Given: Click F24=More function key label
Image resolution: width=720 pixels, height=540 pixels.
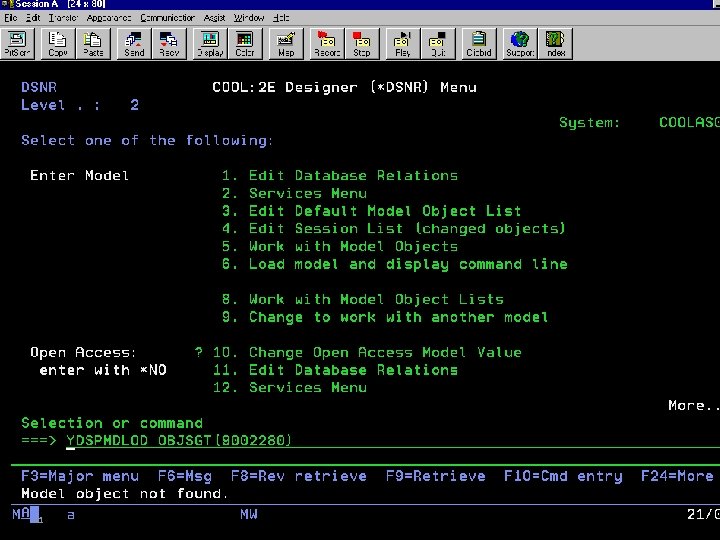Looking at the screenshot, I should pyautogui.click(x=677, y=476).
